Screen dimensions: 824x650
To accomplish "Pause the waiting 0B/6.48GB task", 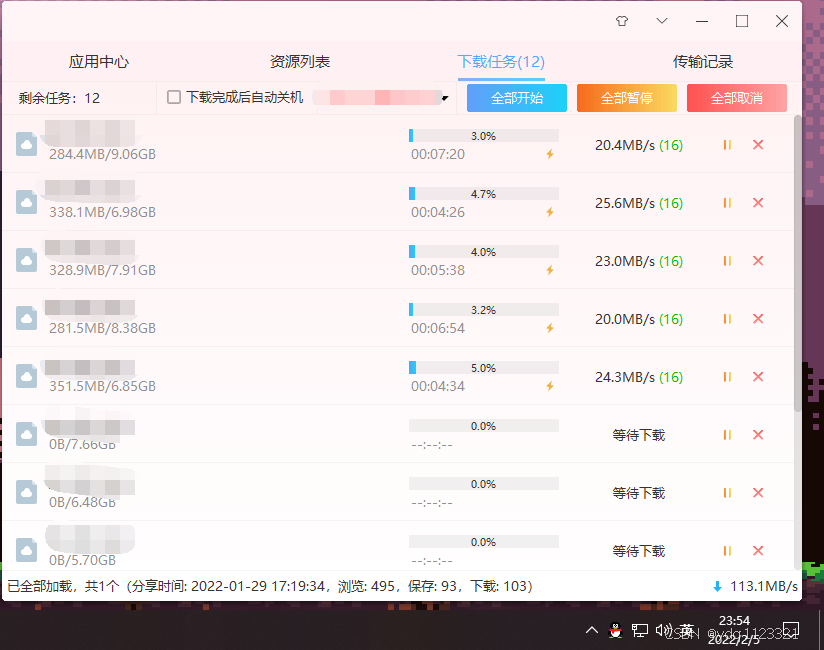I will tap(727, 493).
